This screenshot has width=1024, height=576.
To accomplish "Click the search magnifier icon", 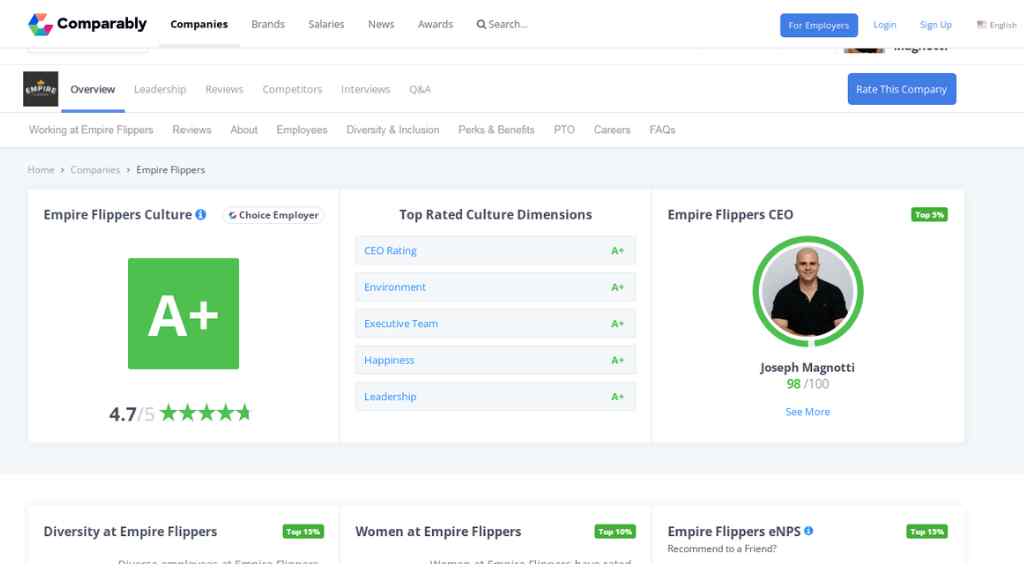I will pyautogui.click(x=481, y=25).
